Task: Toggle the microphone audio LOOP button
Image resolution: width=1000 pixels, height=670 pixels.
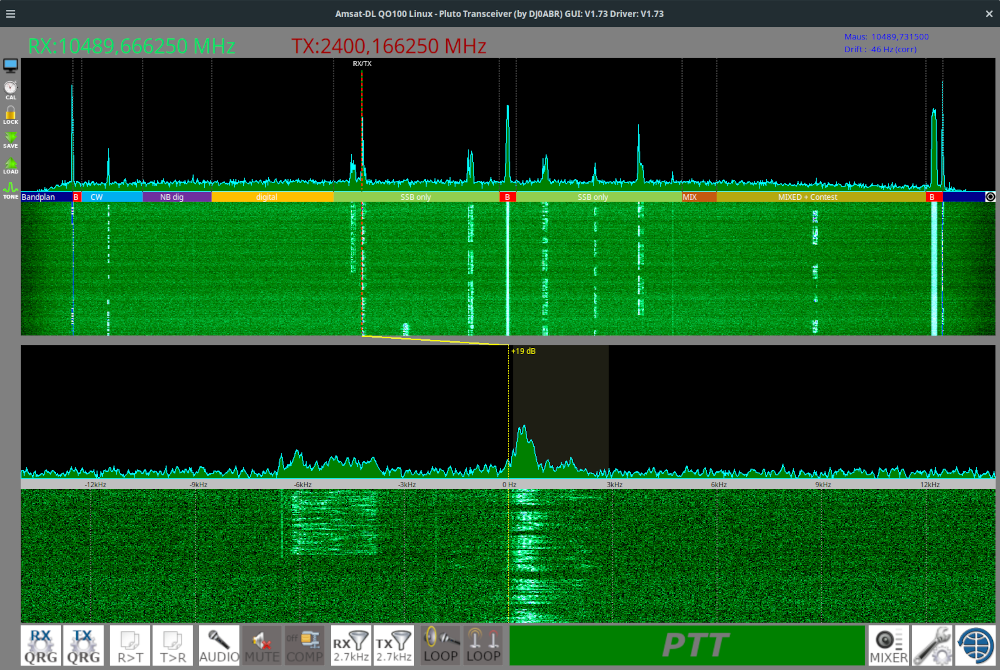Action: click(x=441, y=645)
